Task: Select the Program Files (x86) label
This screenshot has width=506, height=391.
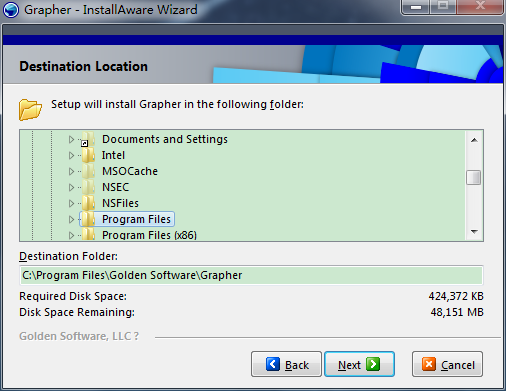Action: pos(149,235)
